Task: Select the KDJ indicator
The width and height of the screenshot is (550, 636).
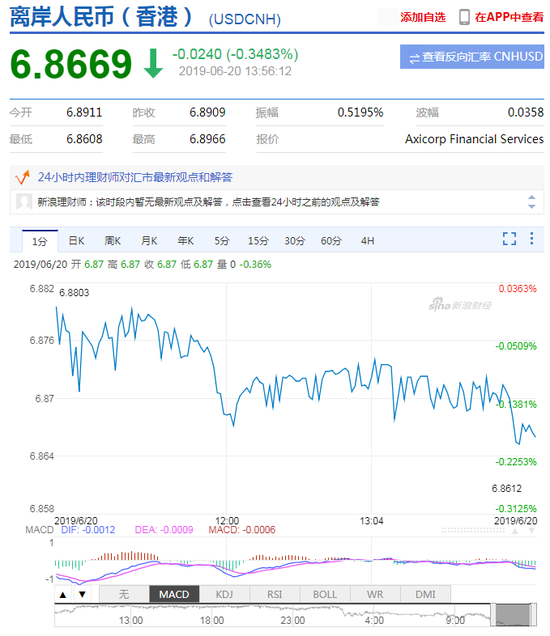Action: pyautogui.click(x=224, y=595)
